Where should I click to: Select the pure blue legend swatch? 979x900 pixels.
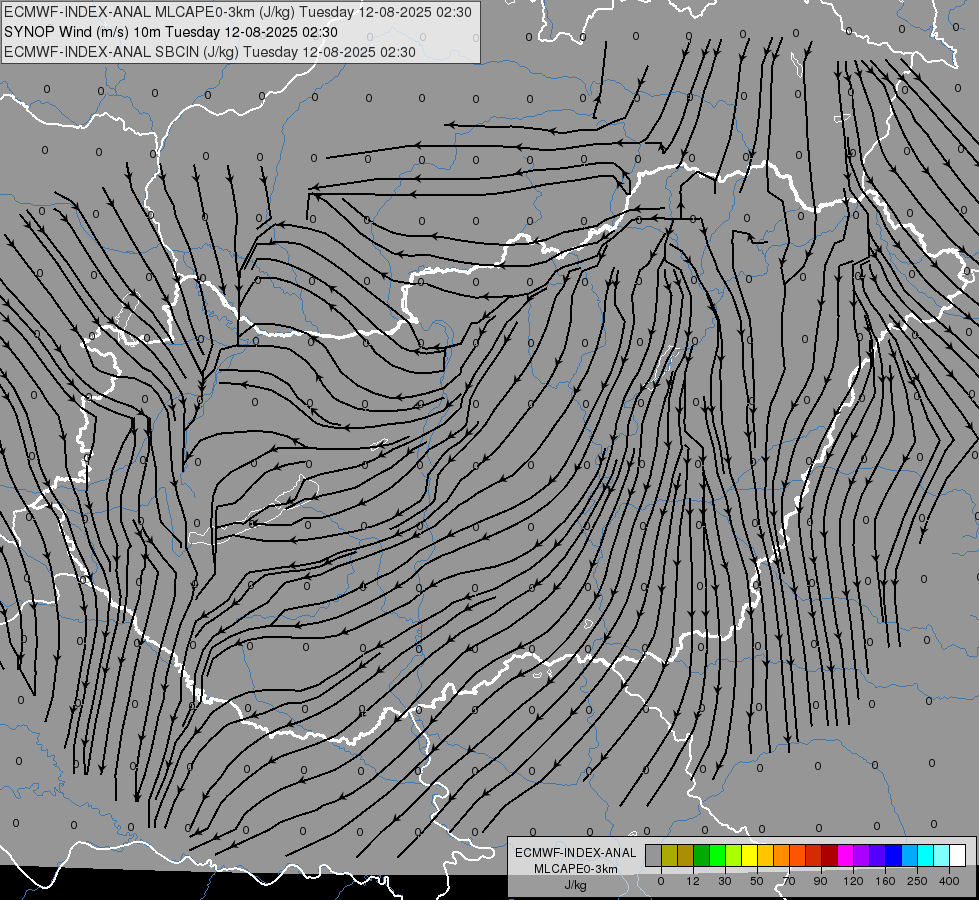click(893, 855)
